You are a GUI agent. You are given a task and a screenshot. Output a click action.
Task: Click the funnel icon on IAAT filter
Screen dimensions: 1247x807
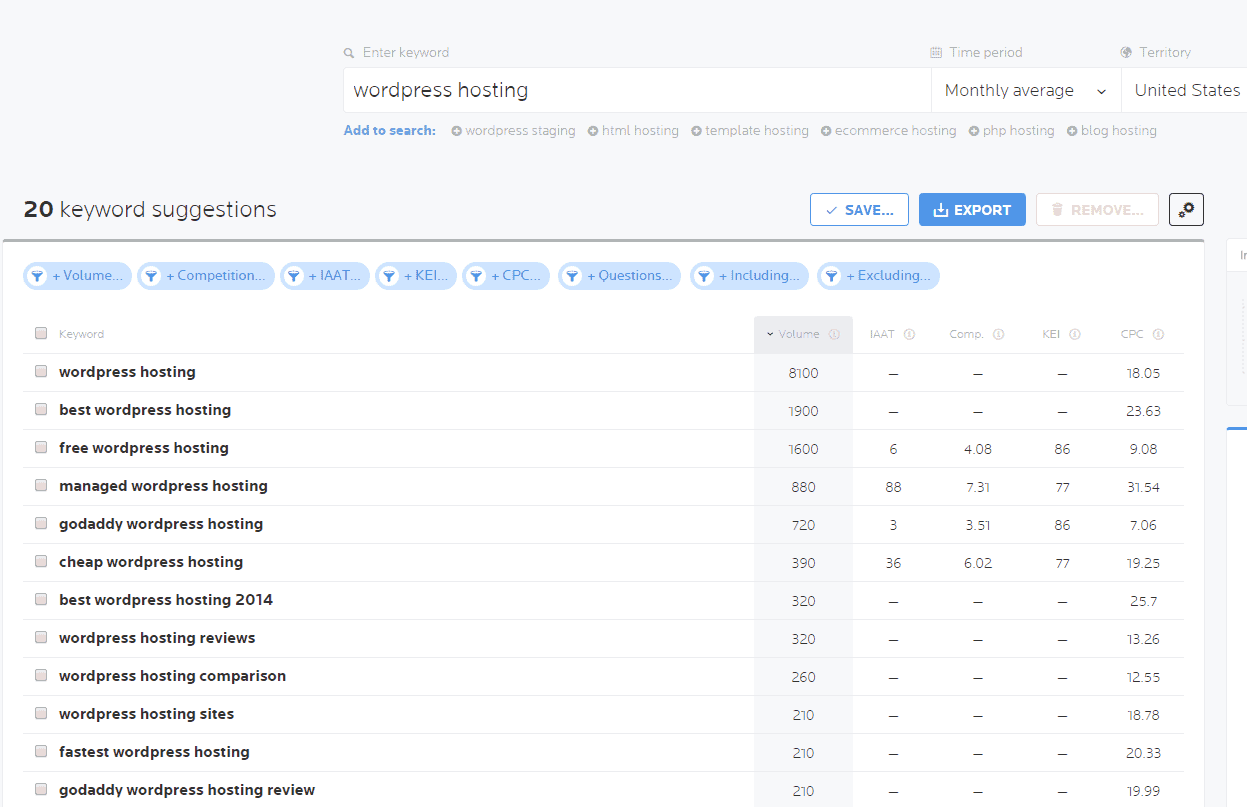point(294,276)
